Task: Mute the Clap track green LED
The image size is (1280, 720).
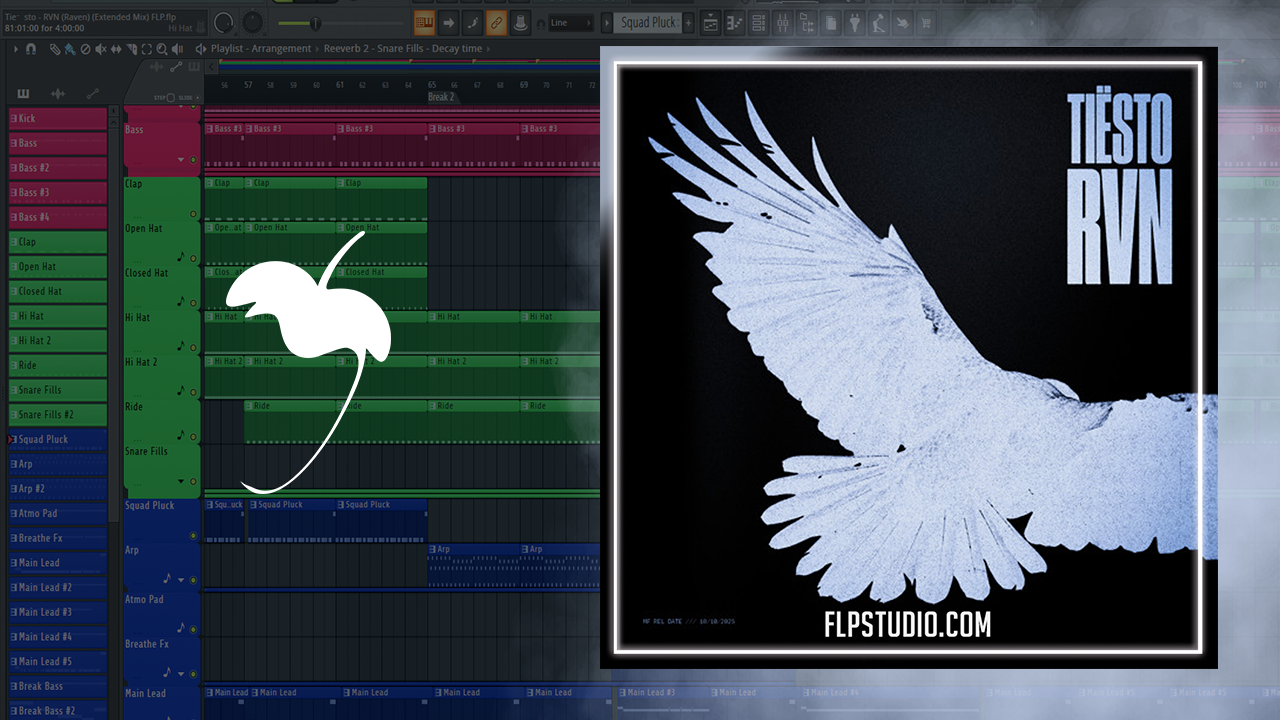Action: (193, 214)
